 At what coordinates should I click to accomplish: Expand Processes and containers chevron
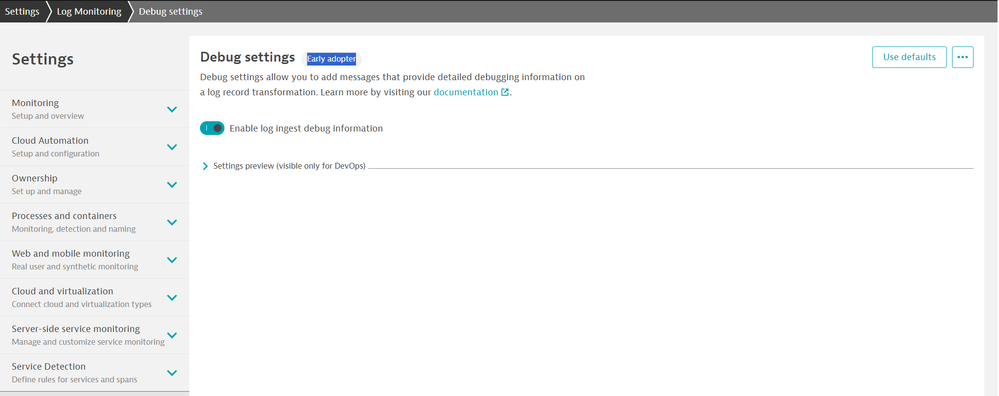(x=171, y=222)
